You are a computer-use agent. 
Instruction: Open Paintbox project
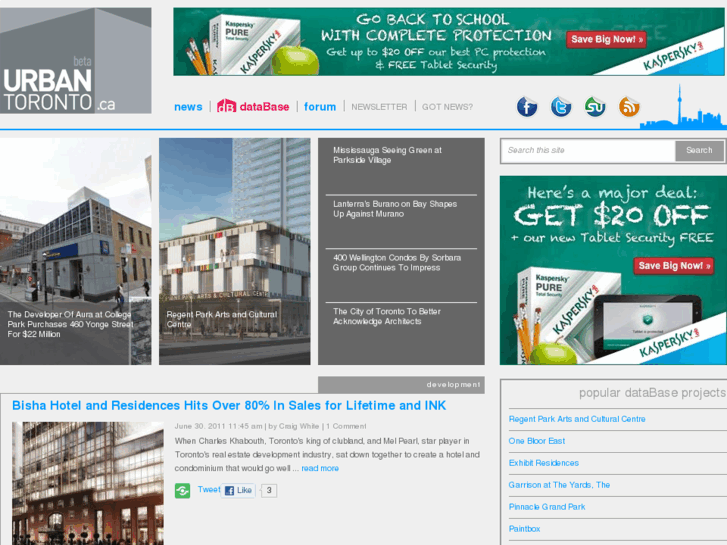click(524, 529)
